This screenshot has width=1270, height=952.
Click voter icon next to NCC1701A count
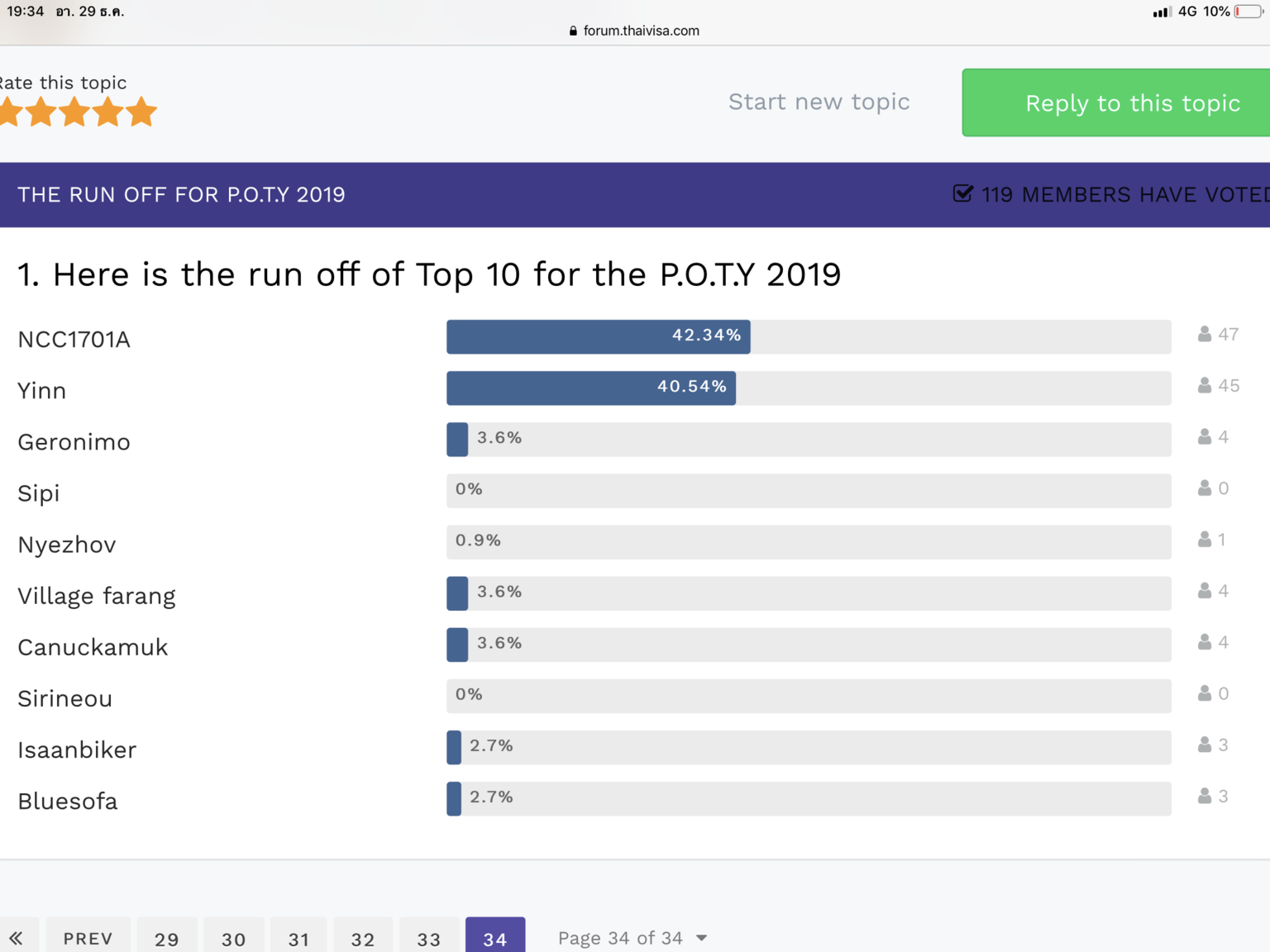click(1205, 335)
